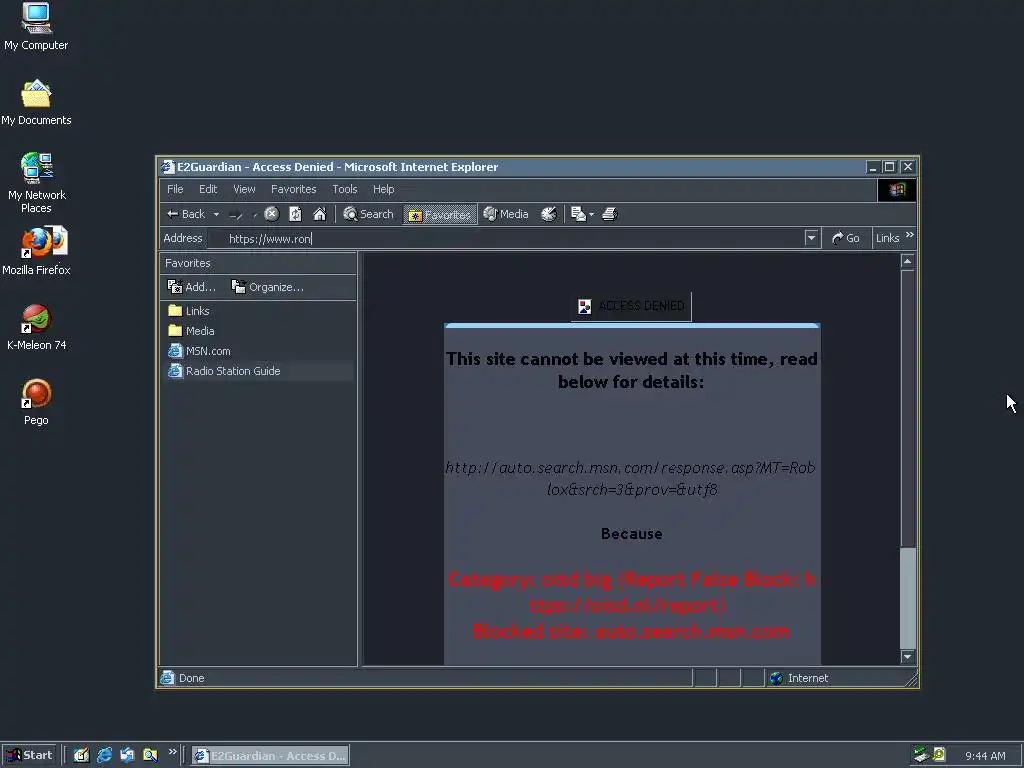Image resolution: width=1024 pixels, height=768 pixels.
Task: Expand the Address bar dropdown list
Action: [x=811, y=238]
